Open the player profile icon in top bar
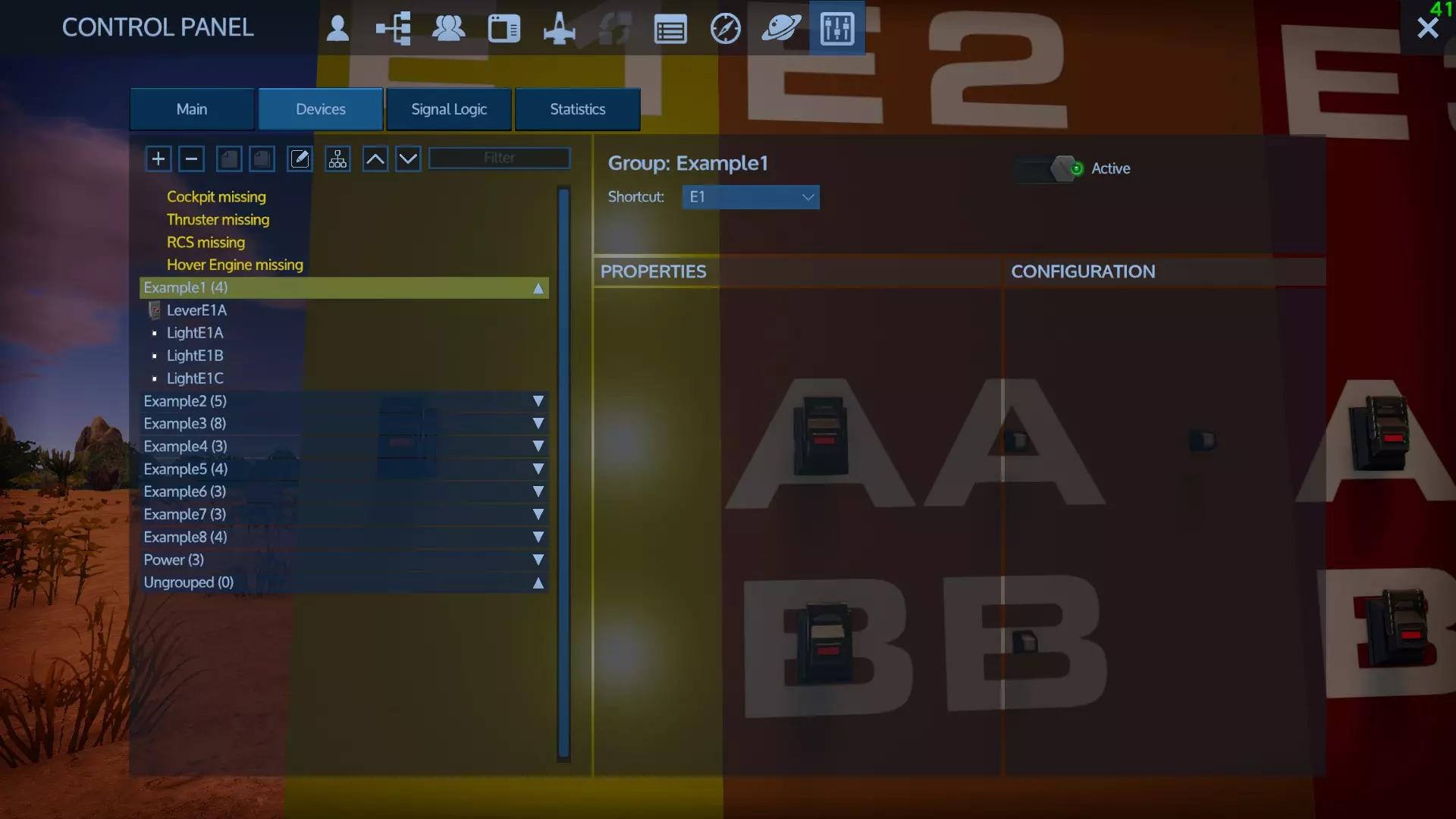Viewport: 1456px width, 819px height. coord(337,29)
